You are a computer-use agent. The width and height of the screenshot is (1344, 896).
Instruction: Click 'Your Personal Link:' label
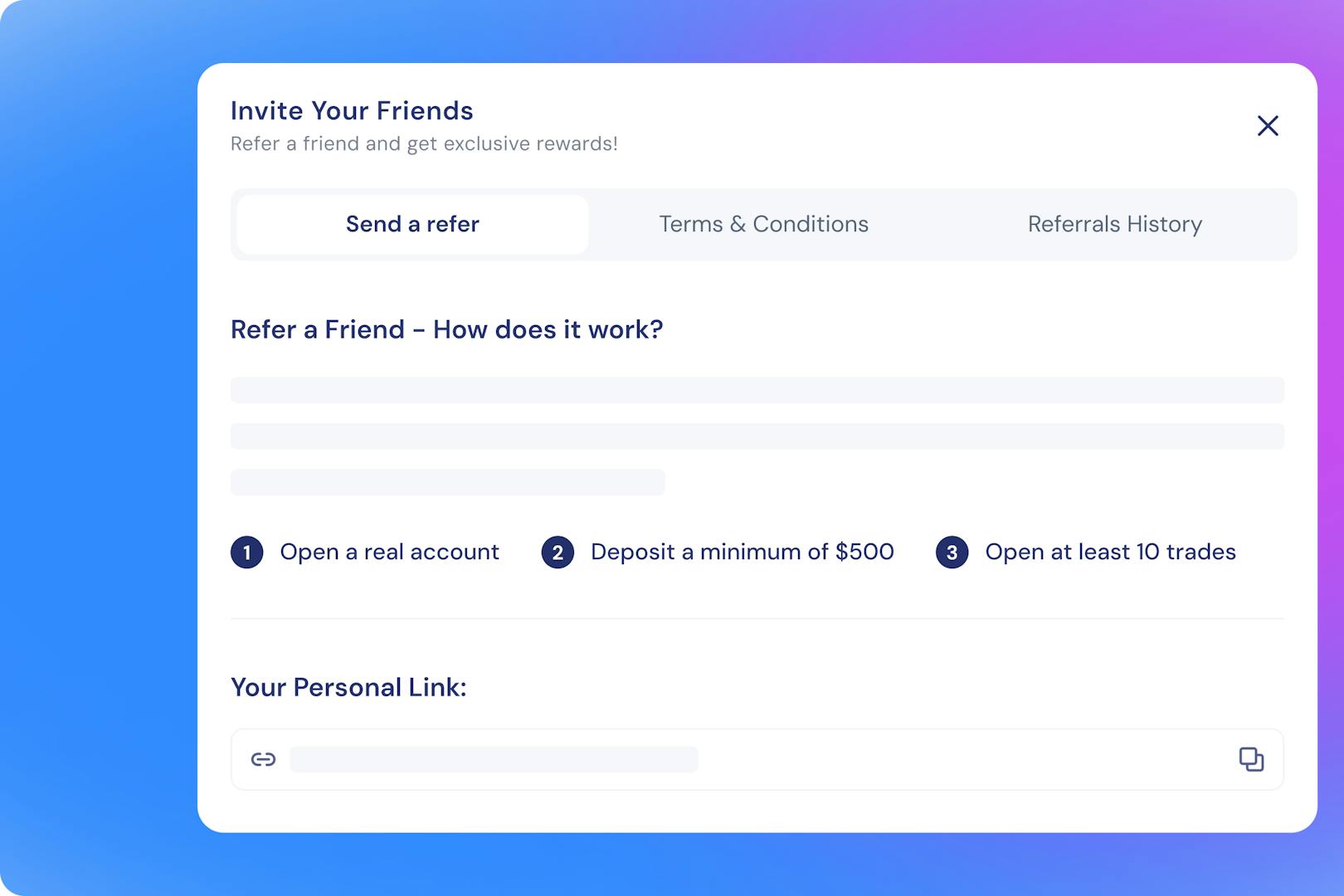(348, 687)
